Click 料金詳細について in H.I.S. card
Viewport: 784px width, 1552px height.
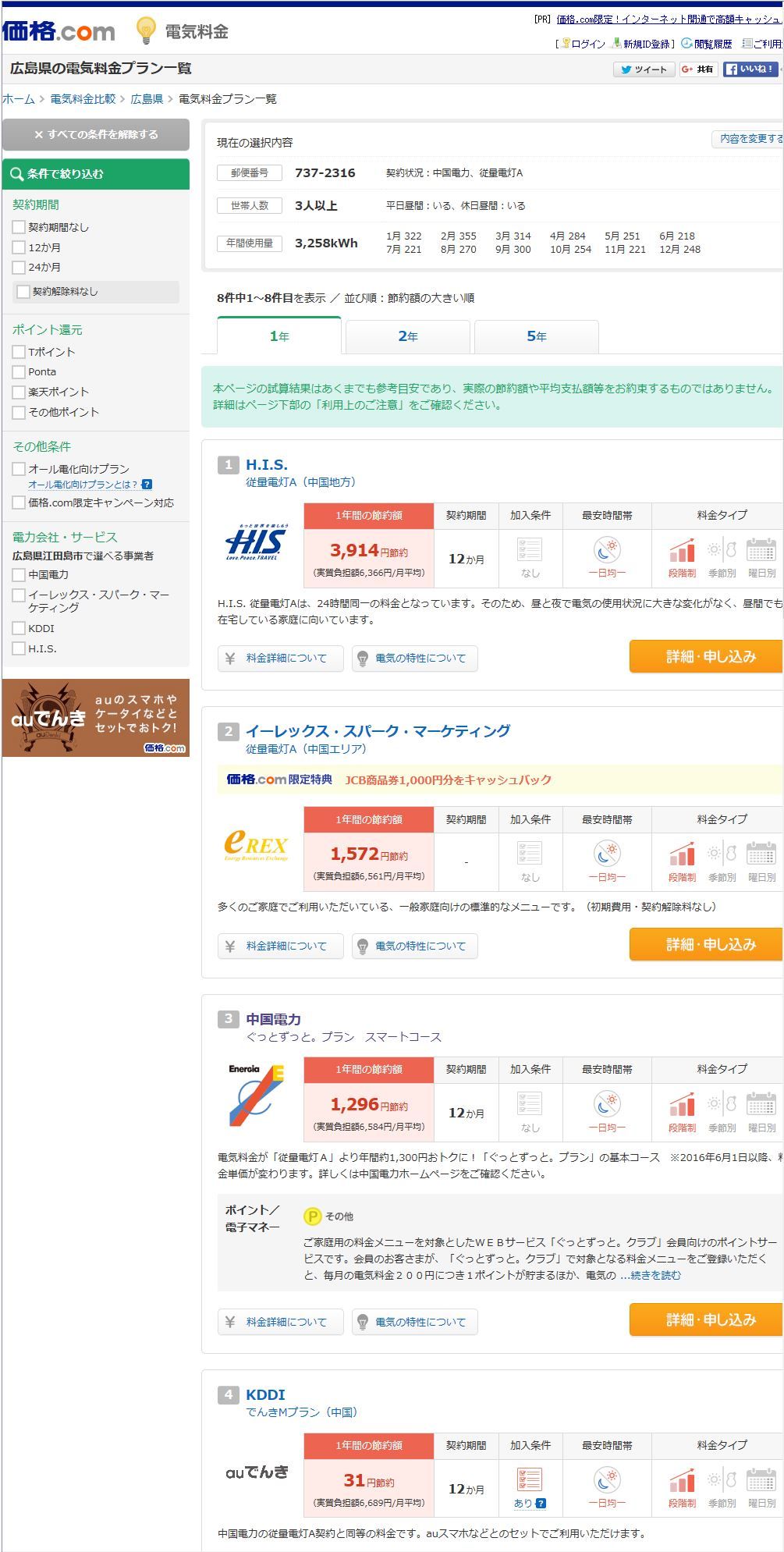tap(281, 659)
